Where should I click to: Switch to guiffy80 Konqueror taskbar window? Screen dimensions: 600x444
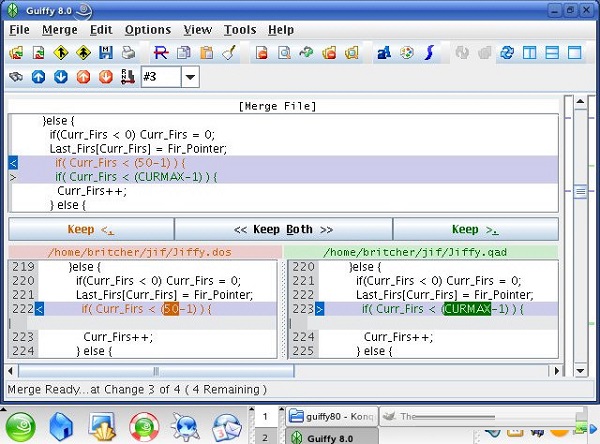tap(332, 416)
